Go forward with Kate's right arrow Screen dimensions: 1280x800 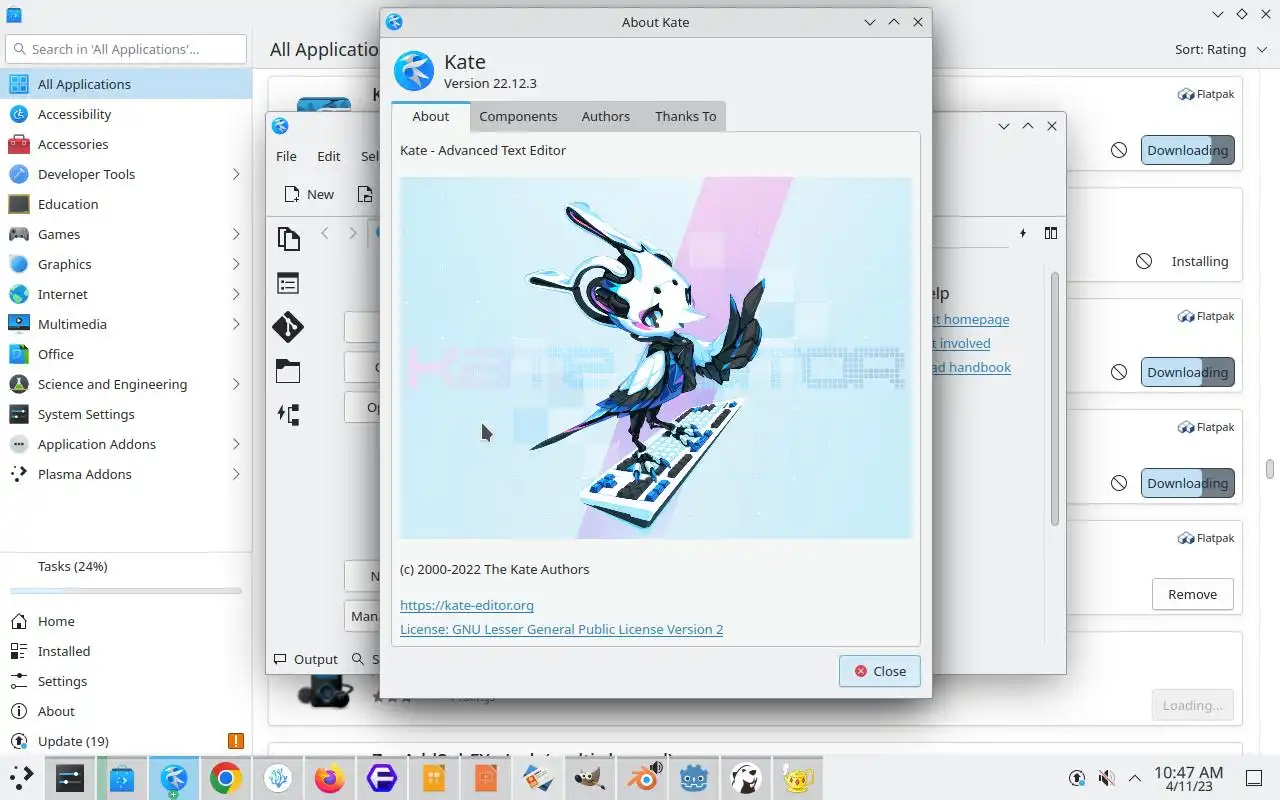(x=352, y=233)
